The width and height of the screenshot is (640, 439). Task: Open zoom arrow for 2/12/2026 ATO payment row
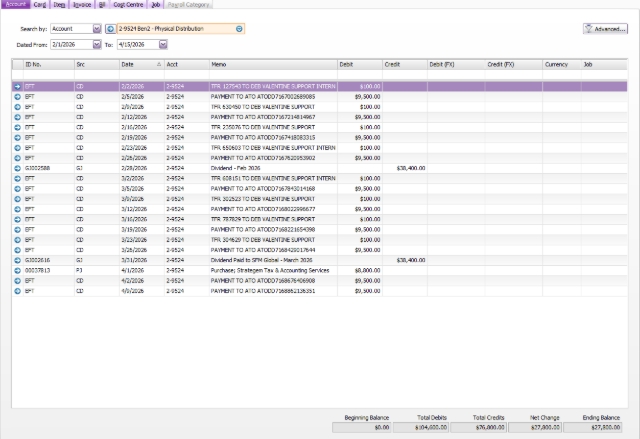coord(17,117)
